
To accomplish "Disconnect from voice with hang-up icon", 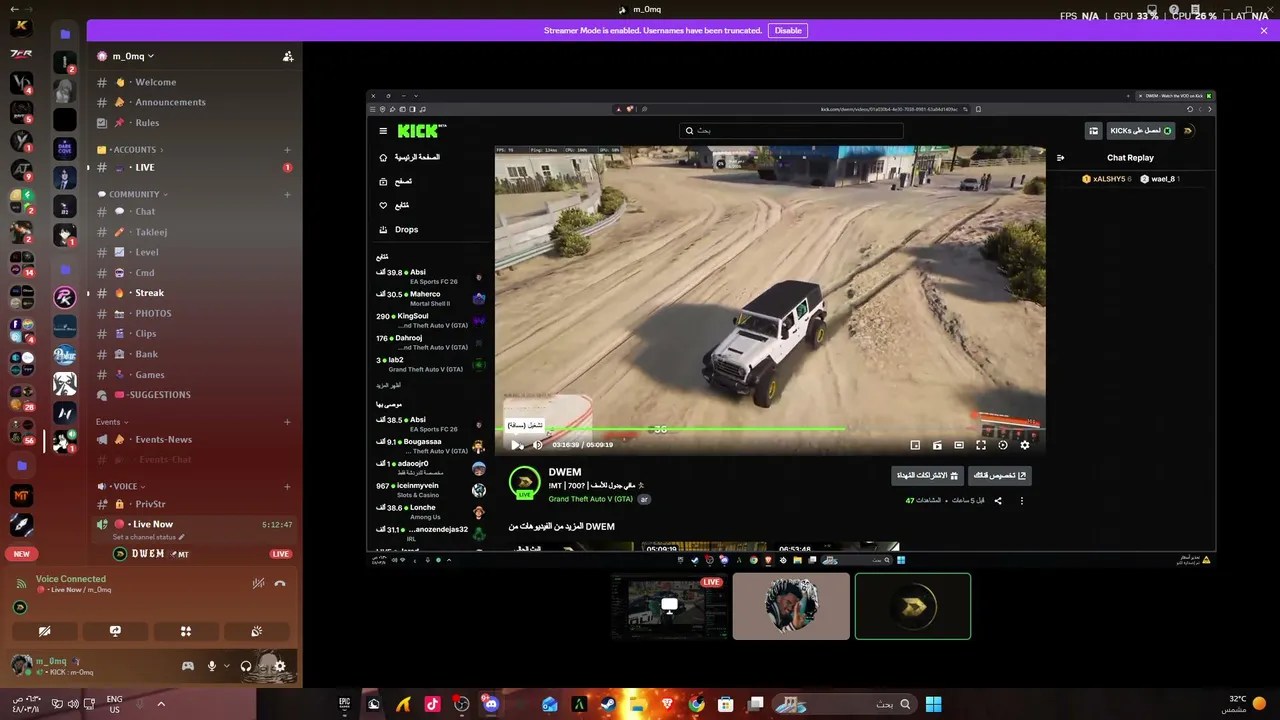I will coord(280,583).
